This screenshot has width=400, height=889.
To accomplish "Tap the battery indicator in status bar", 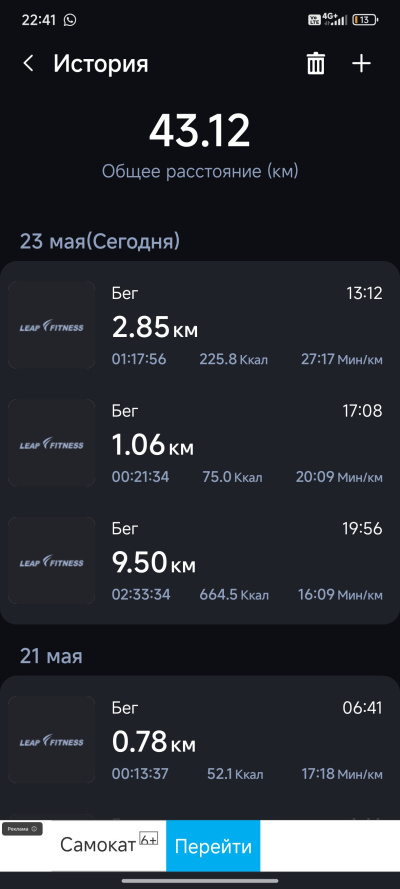I will pyautogui.click(x=365, y=20).
